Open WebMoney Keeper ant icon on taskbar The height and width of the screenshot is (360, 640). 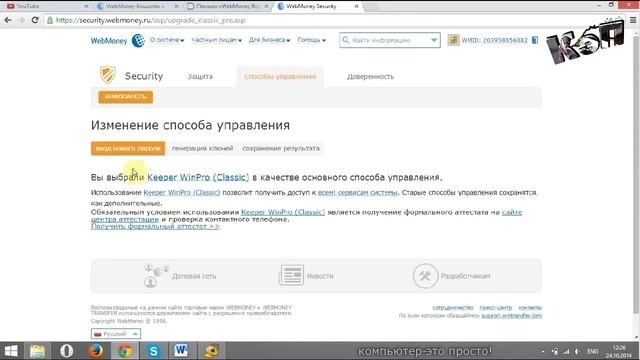211,351
